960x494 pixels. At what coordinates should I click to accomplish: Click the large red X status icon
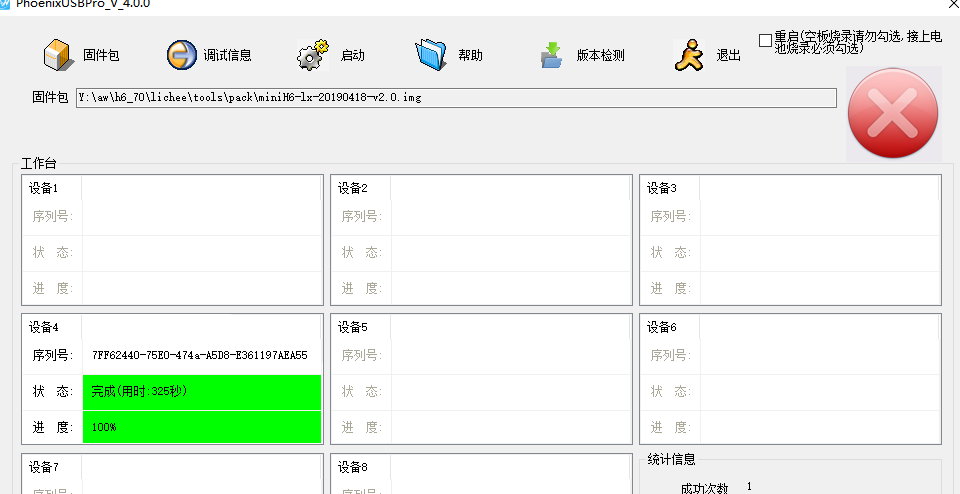pyautogui.click(x=892, y=114)
